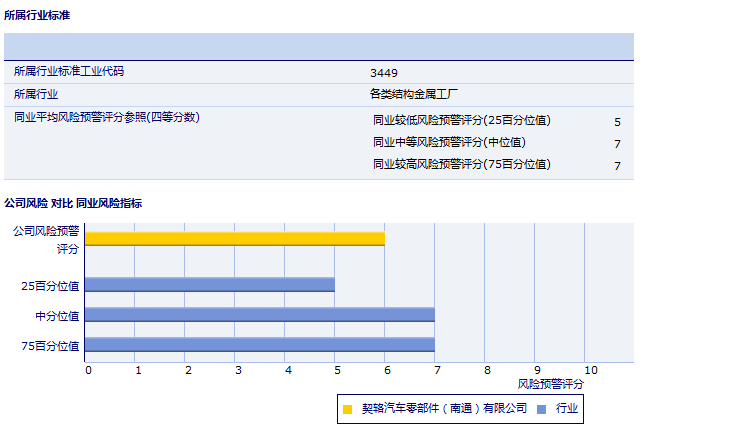Select 同业较低风险预警评分(25百分位值) label

(x=461, y=120)
